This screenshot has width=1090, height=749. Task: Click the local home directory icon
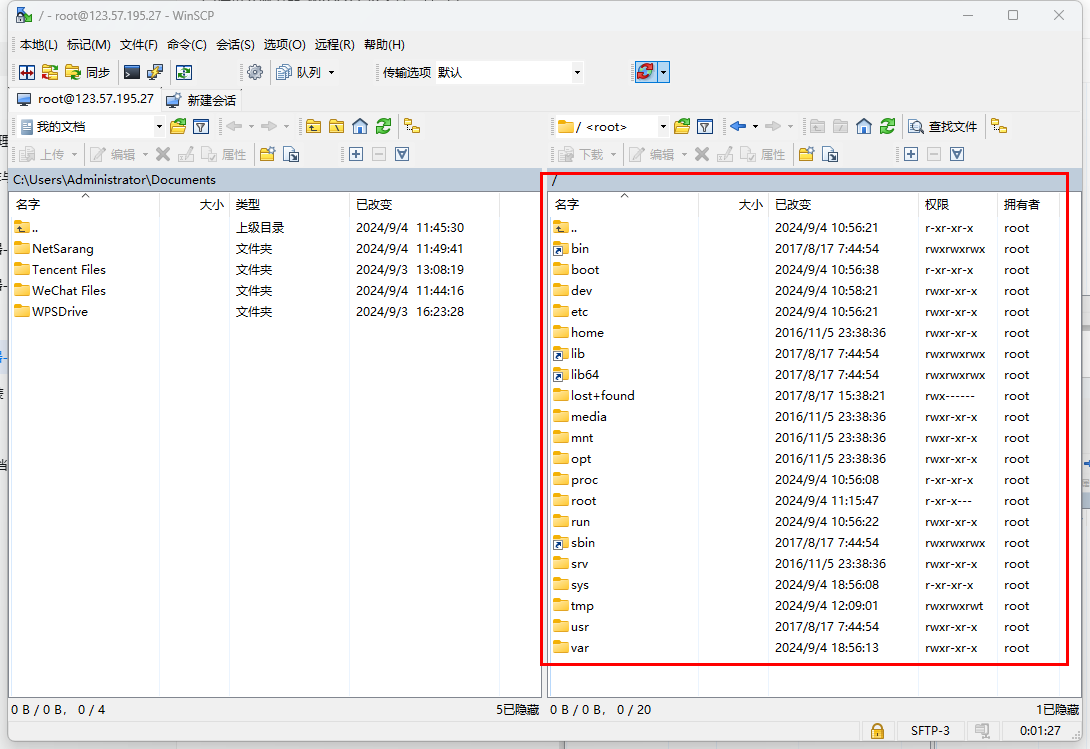point(360,127)
